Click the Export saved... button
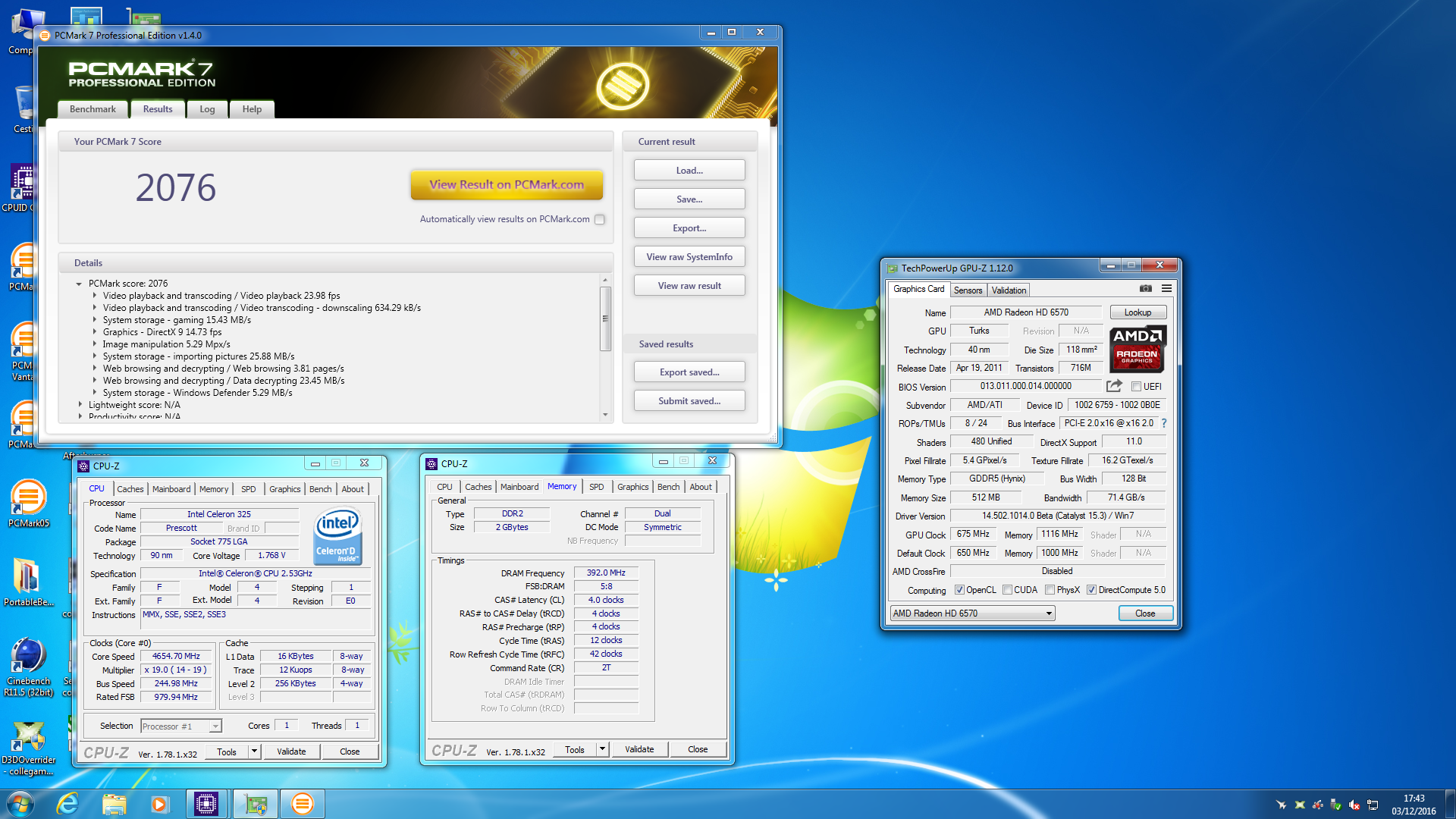1456x819 pixels. (689, 372)
